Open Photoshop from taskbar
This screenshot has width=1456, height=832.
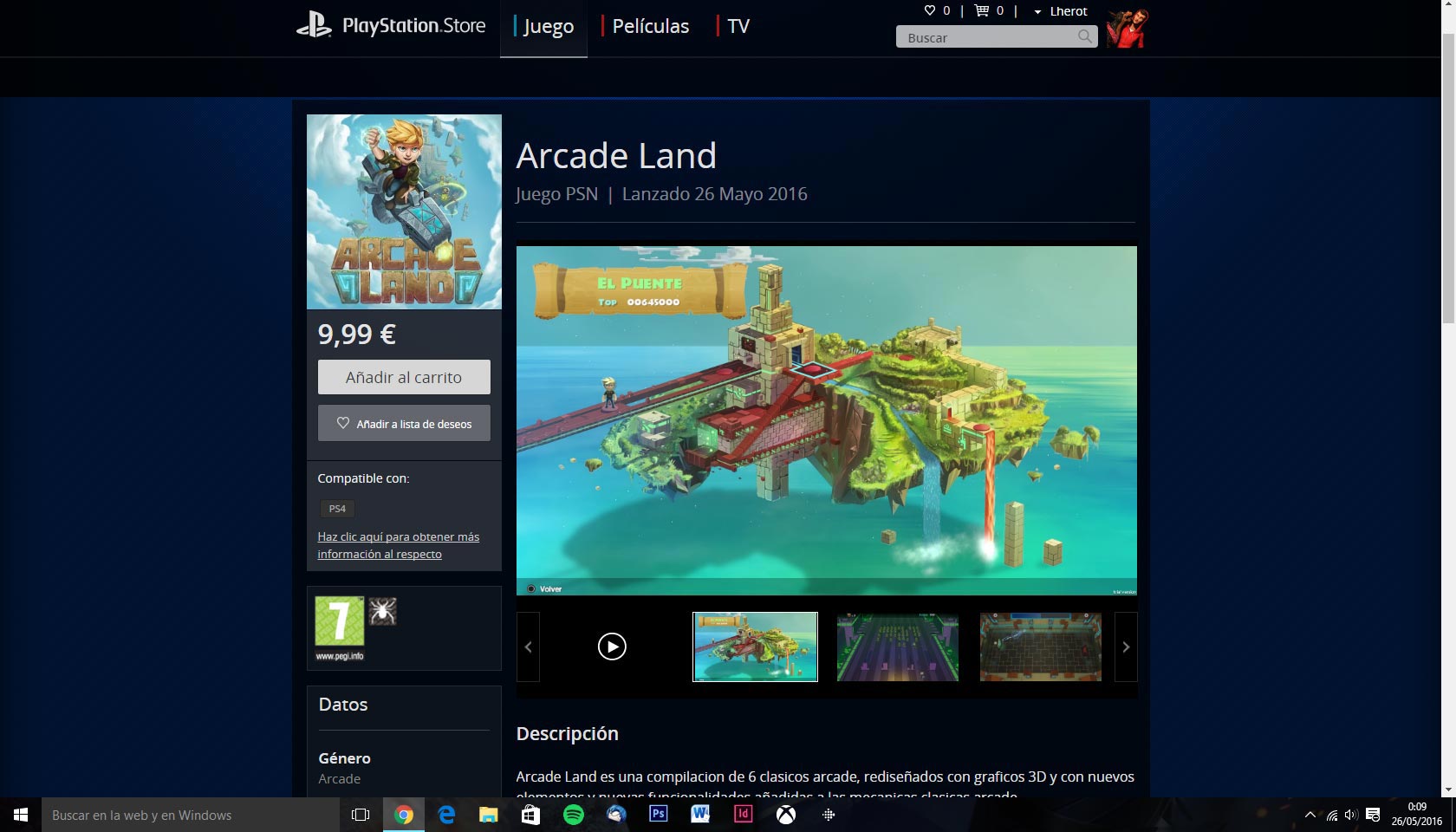click(x=659, y=815)
